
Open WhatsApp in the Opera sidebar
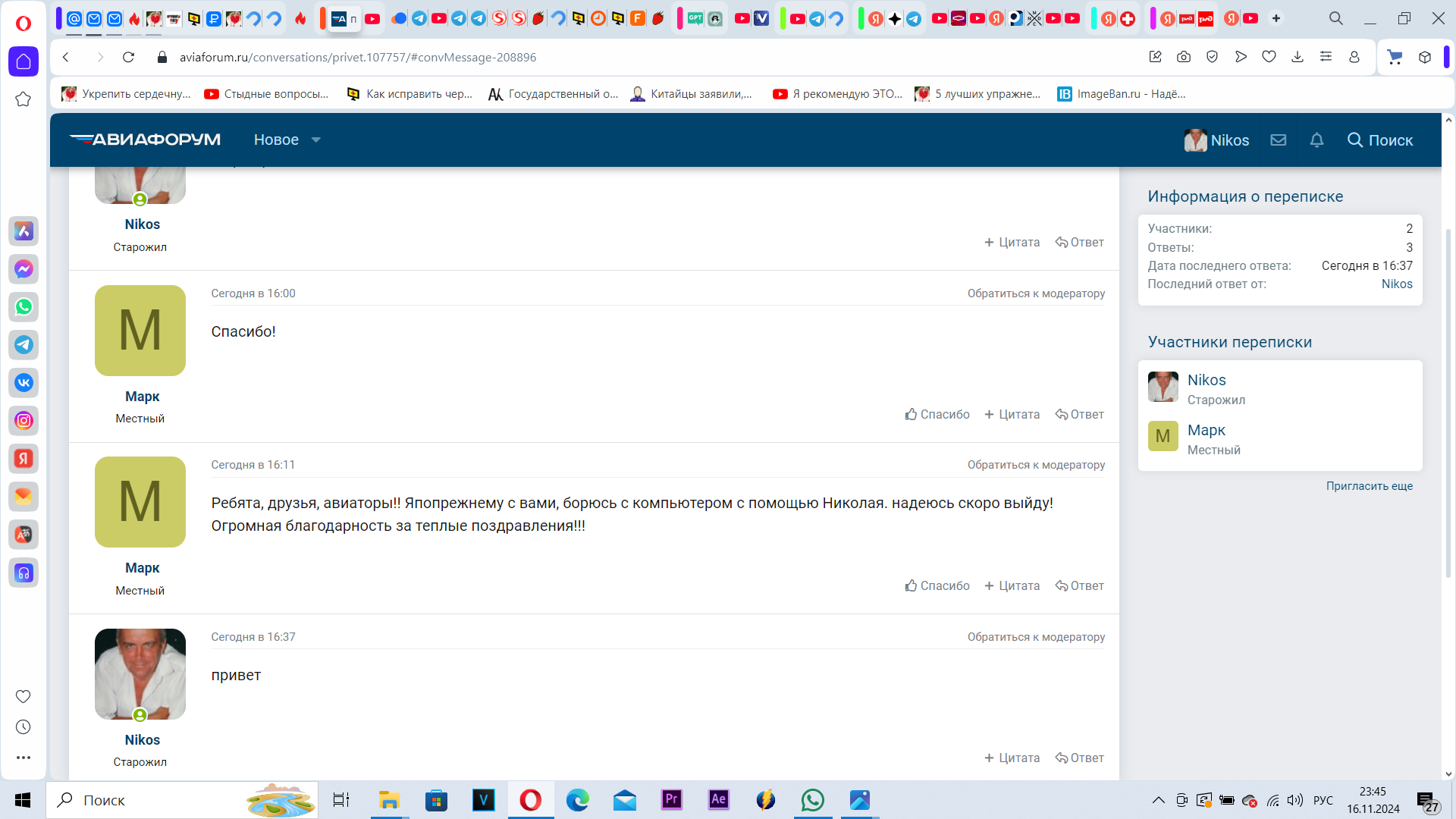[x=24, y=306]
